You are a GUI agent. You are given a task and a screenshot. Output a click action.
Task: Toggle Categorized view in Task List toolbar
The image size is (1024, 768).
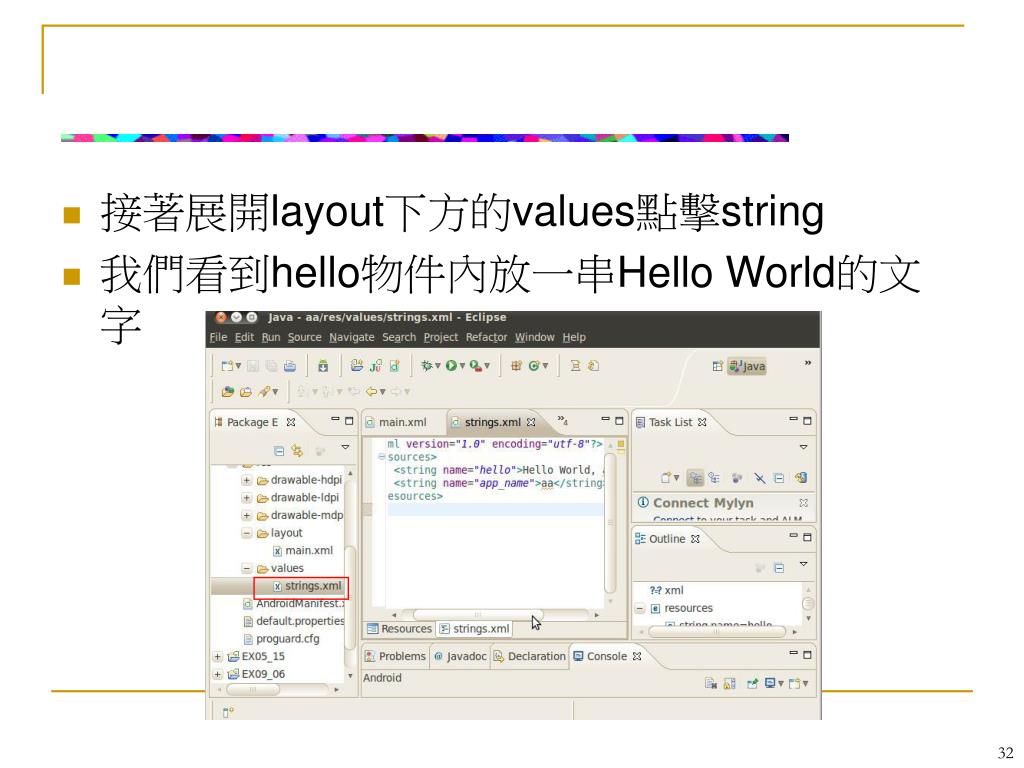696,478
